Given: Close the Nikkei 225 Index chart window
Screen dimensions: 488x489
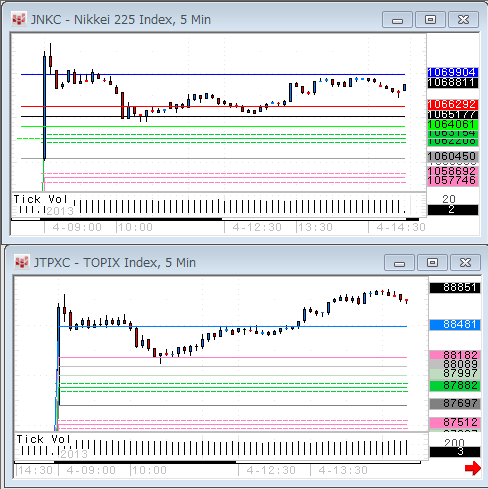Looking at the screenshot, I should point(463,20).
